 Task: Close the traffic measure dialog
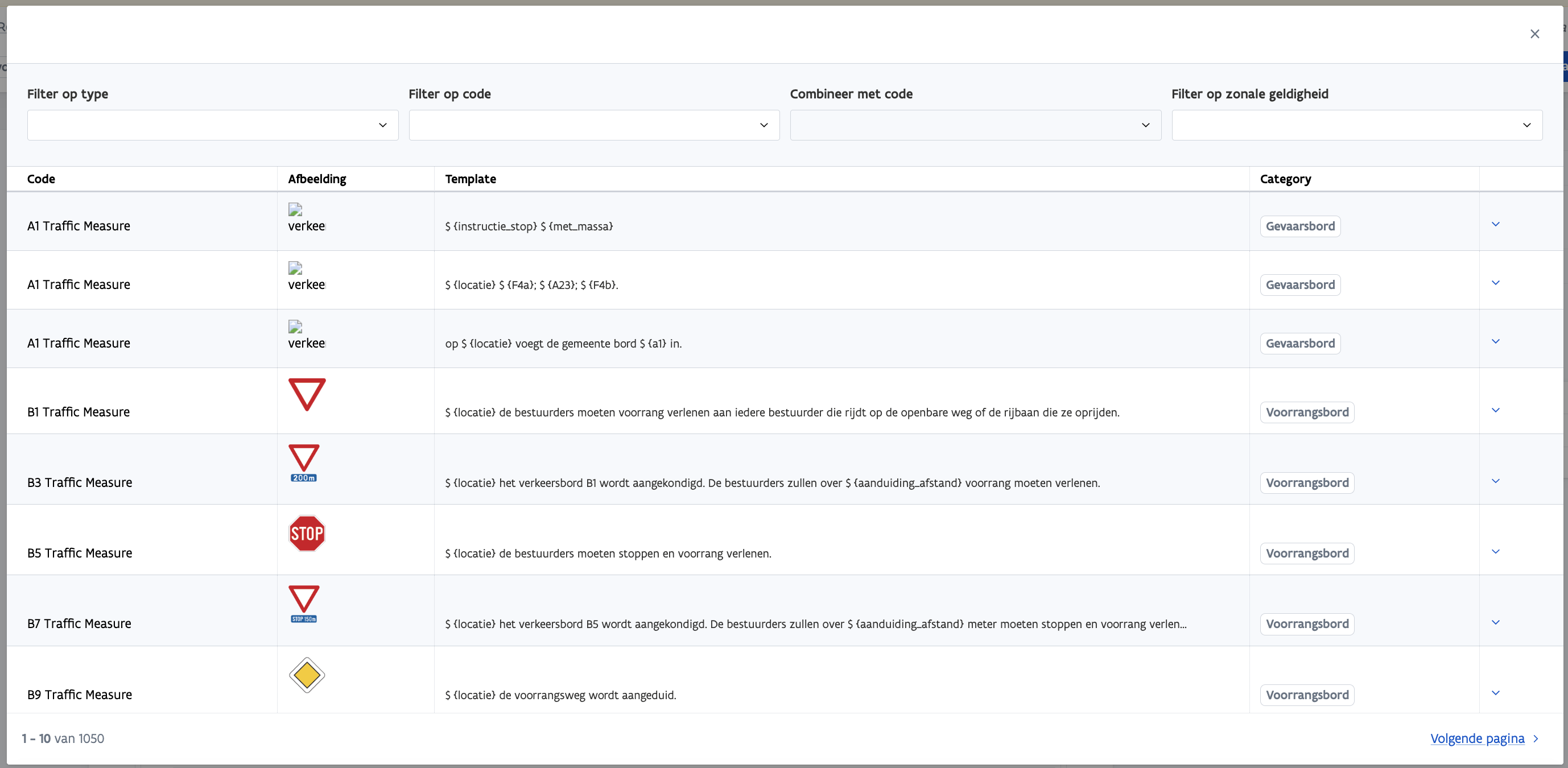[x=1534, y=34]
